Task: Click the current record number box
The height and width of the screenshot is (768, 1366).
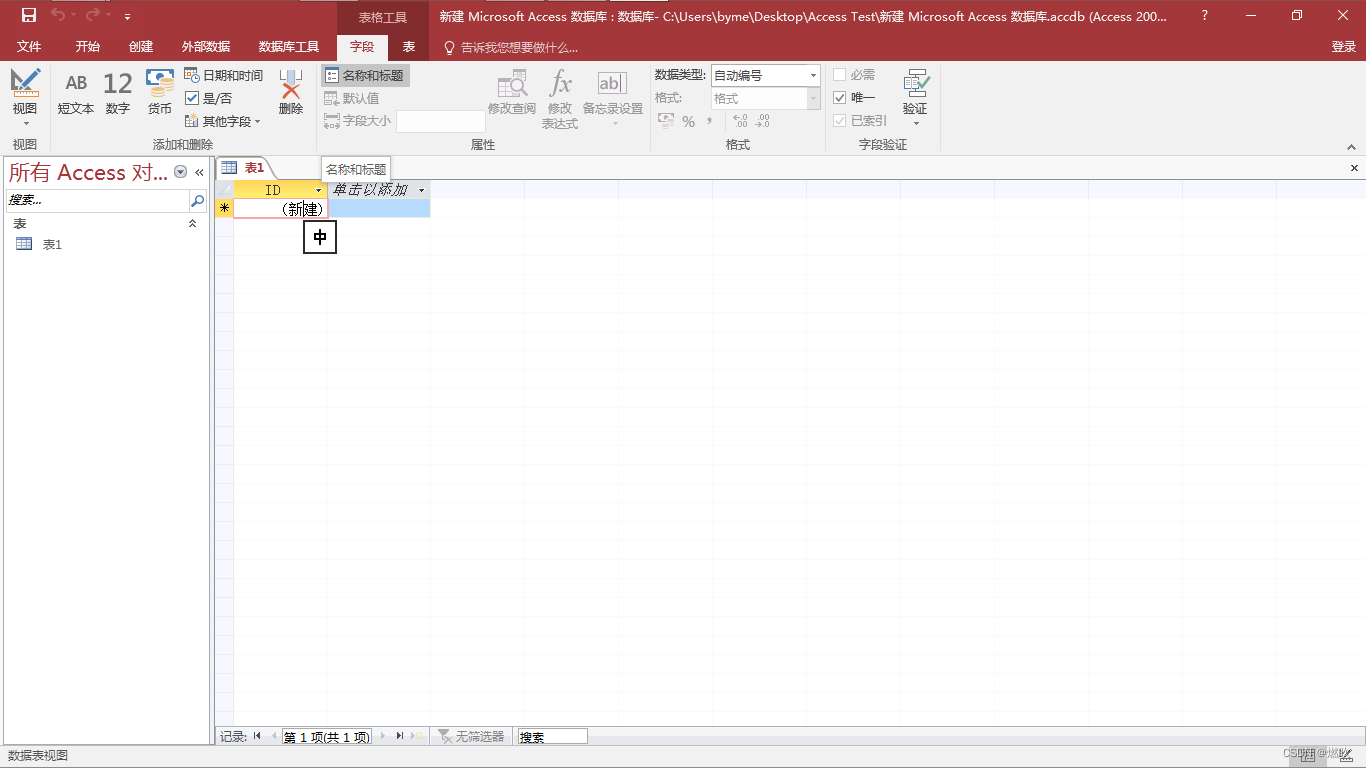Action: (326, 736)
